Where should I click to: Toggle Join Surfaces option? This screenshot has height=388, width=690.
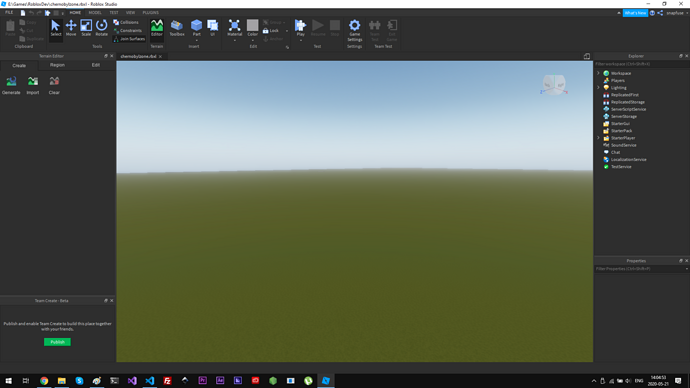129,39
